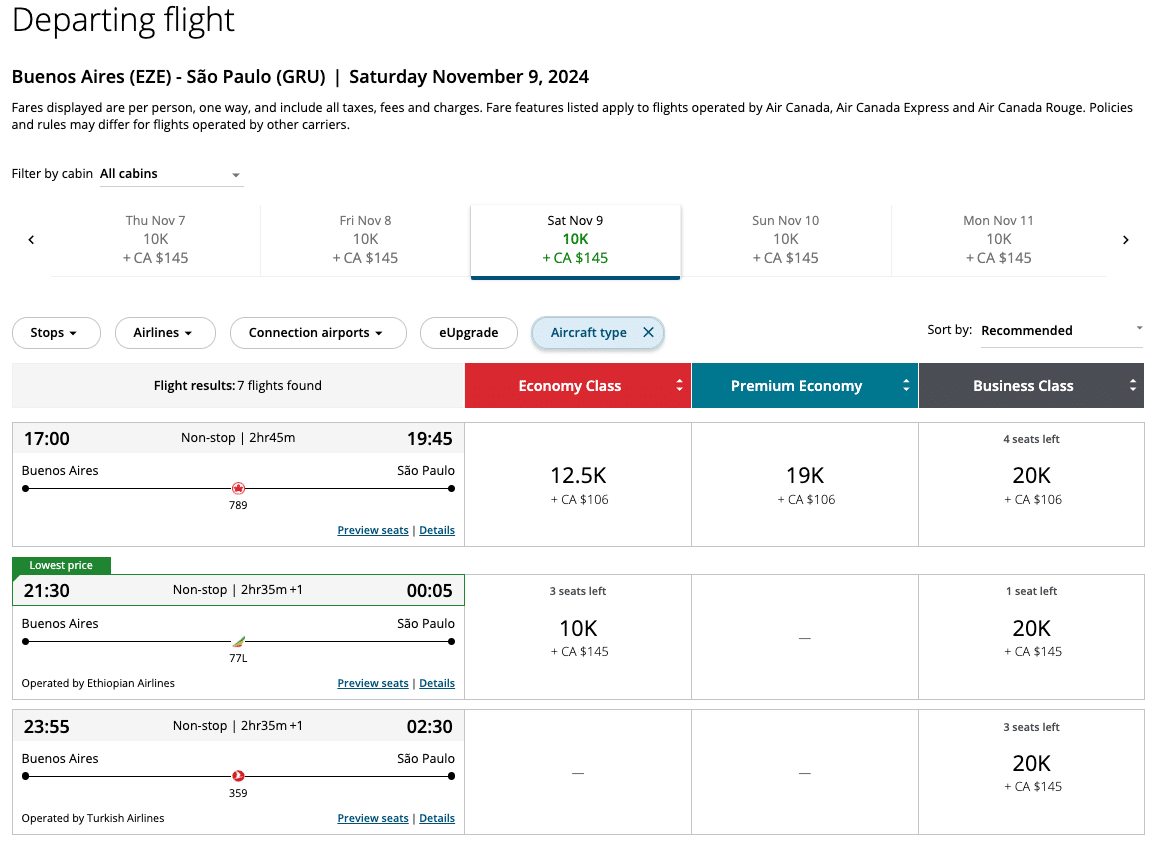Image resolution: width=1154 pixels, height=842 pixels.
Task: Select the Sun Nov 10 date tab
Action: [x=785, y=239]
